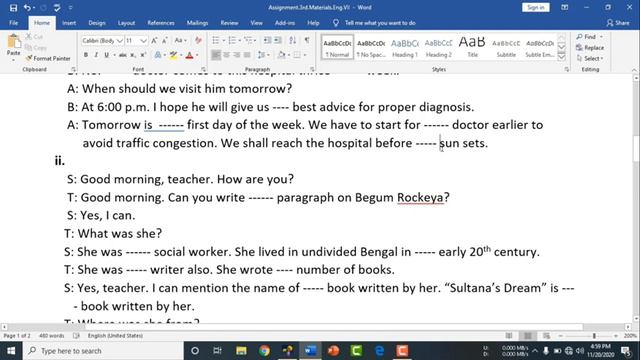Click the Subscript icon

tap(133, 55)
